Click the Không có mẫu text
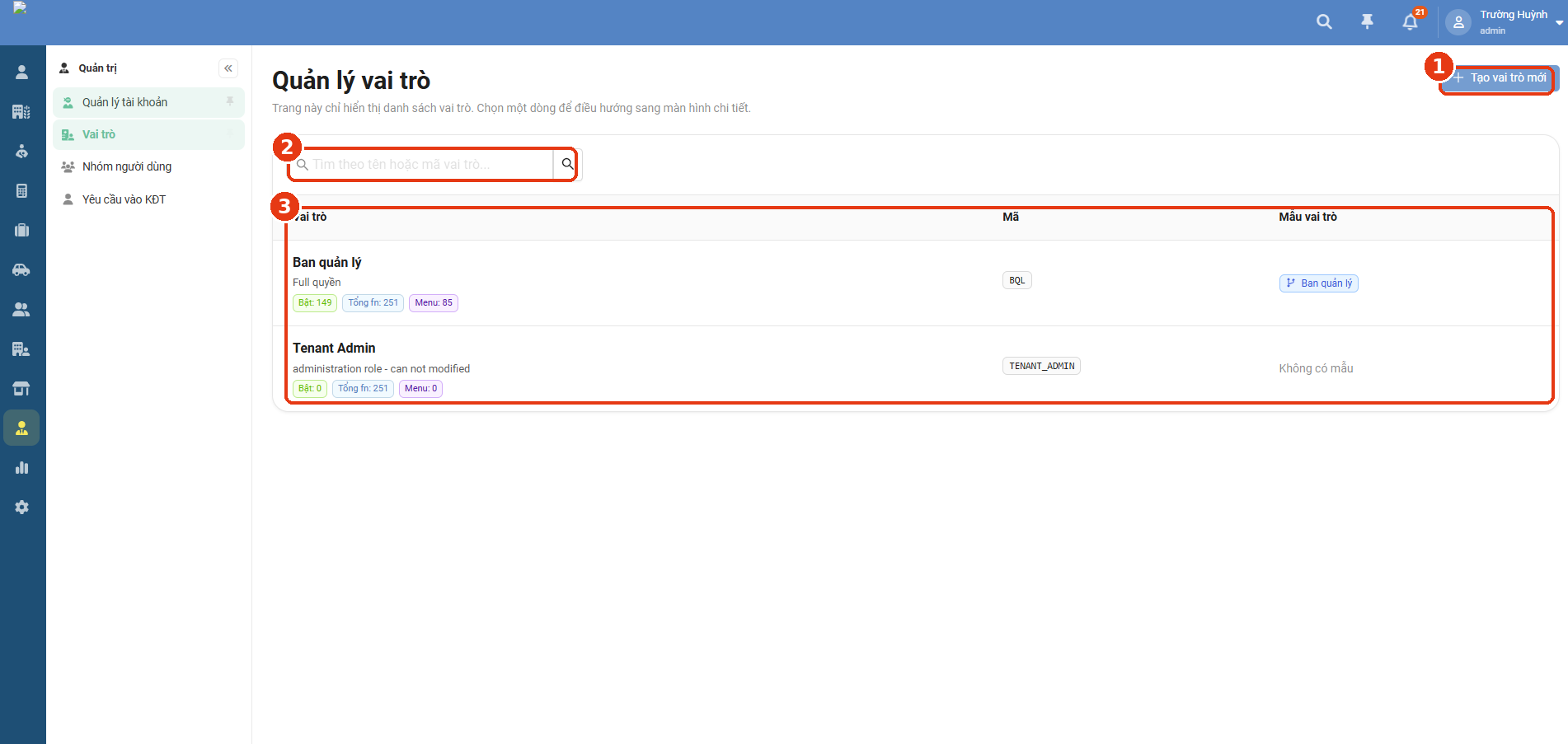Image resolution: width=1568 pixels, height=744 pixels. pos(1316,368)
